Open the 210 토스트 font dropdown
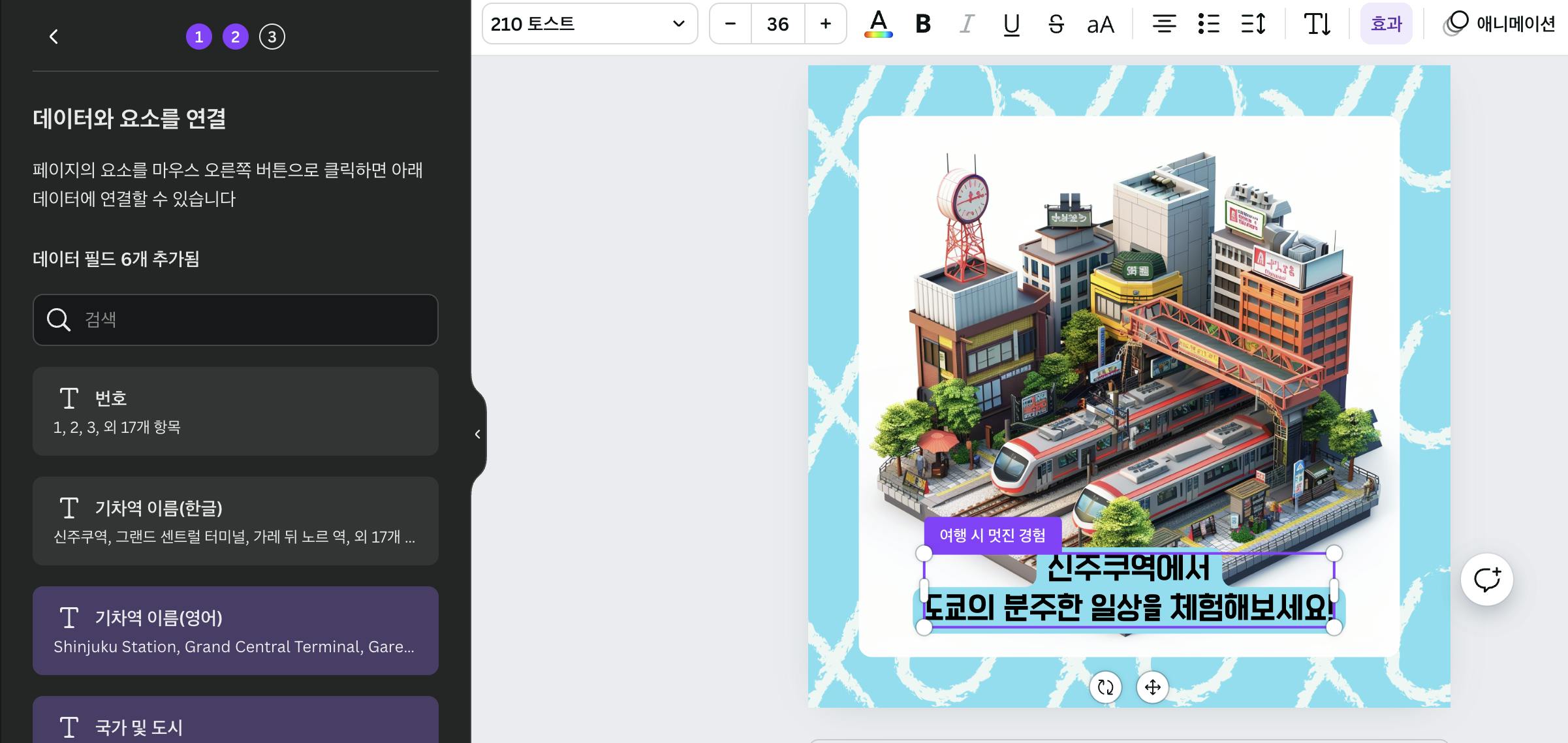Viewport: 1568px width, 743px height. click(x=589, y=24)
